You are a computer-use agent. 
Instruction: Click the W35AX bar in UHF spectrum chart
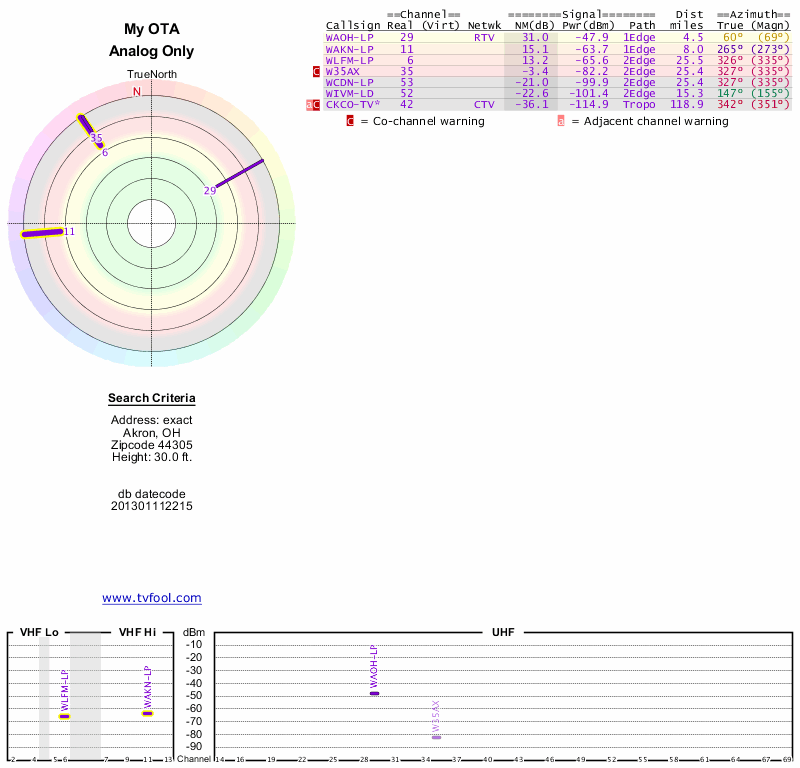(436, 736)
